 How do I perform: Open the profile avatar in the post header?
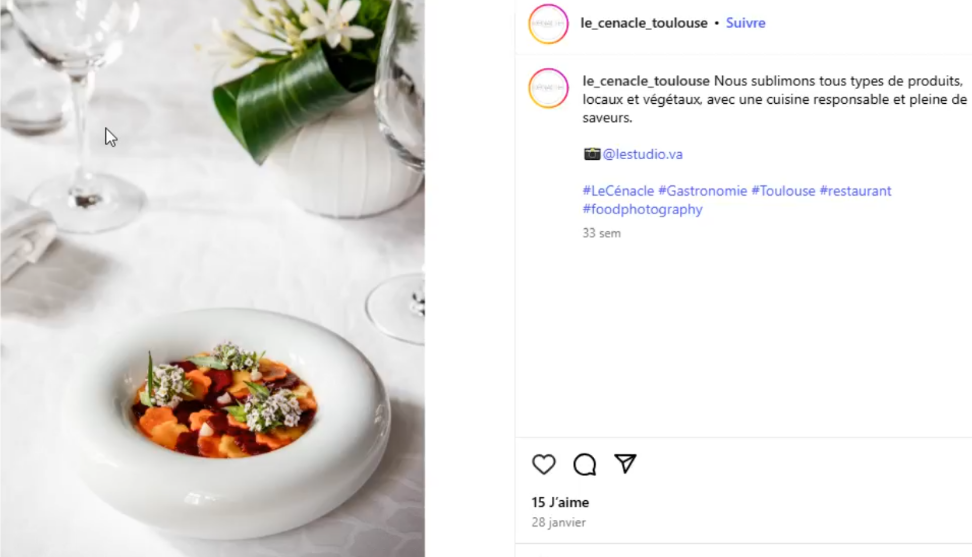coord(548,23)
